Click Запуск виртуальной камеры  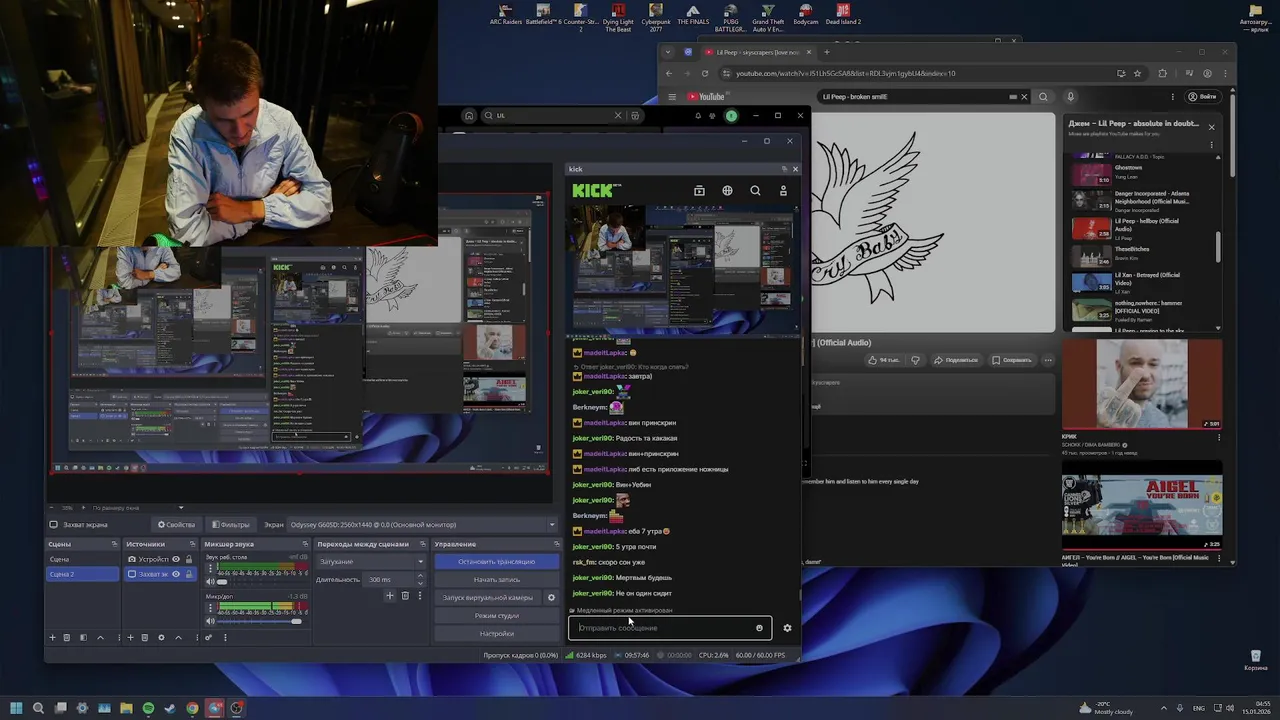[x=488, y=598]
